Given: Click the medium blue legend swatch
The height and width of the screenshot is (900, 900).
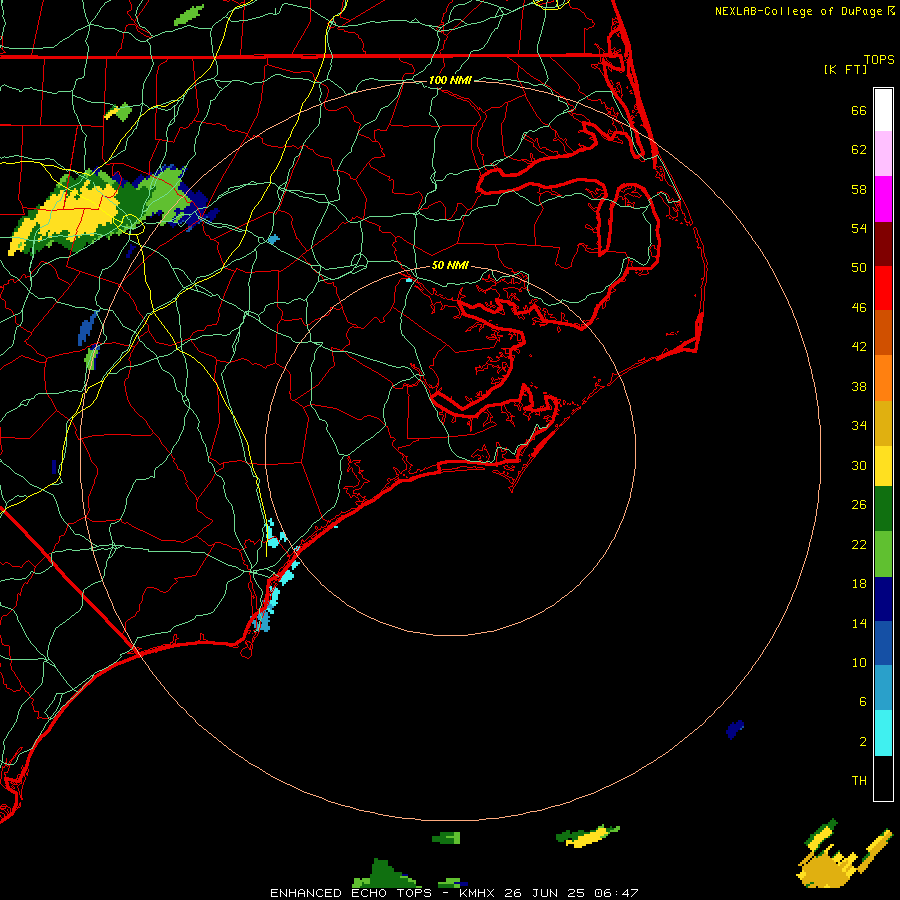Looking at the screenshot, I should pos(883,643).
